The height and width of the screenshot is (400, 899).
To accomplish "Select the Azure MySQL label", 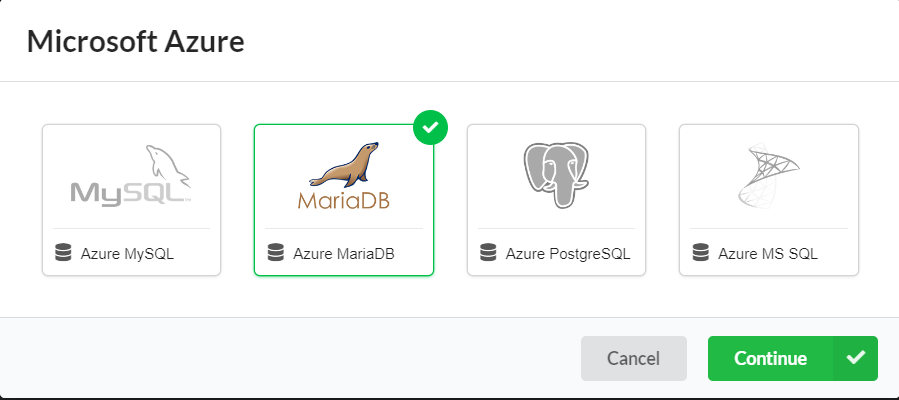I will [127, 253].
